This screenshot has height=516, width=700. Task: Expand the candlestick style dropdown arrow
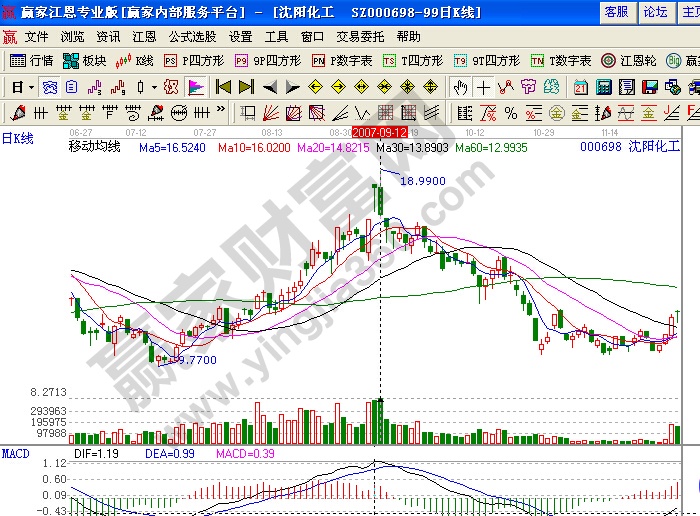[153, 87]
